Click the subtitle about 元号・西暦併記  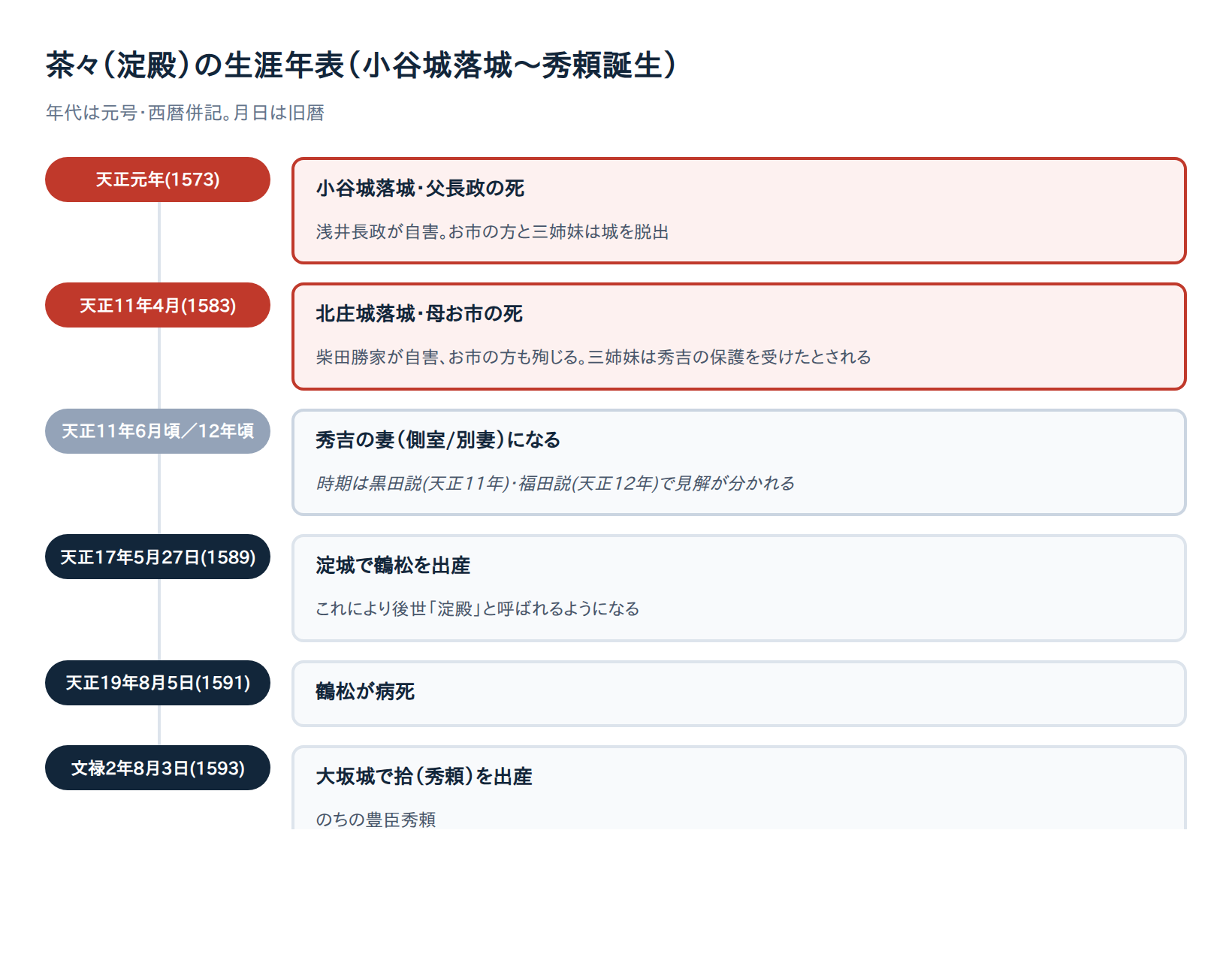[x=185, y=113]
